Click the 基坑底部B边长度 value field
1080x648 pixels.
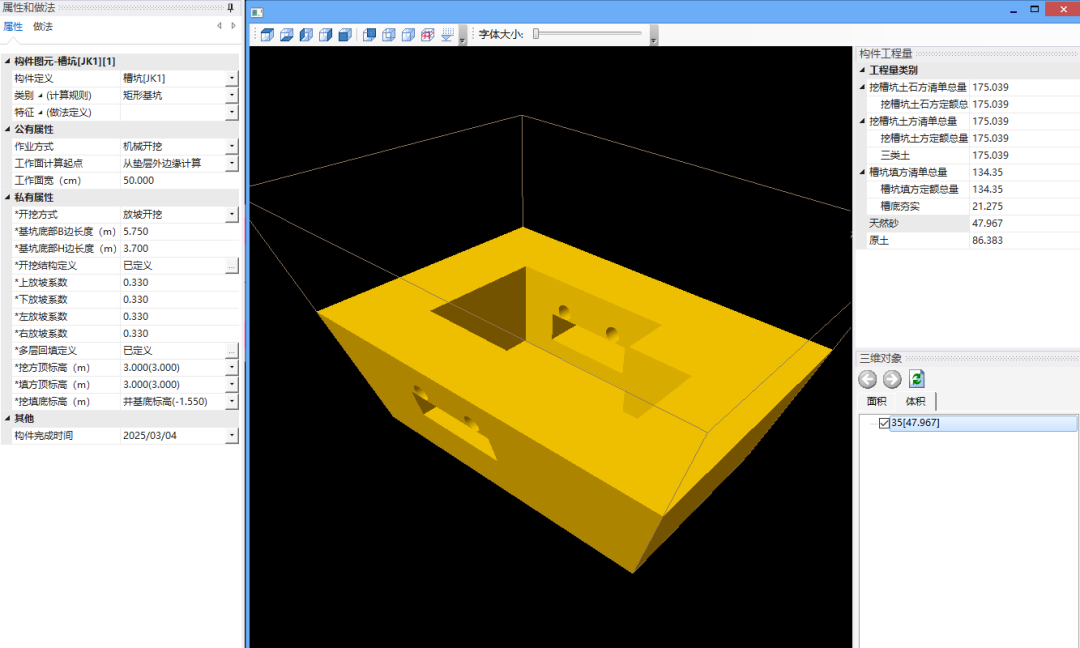[x=179, y=231]
